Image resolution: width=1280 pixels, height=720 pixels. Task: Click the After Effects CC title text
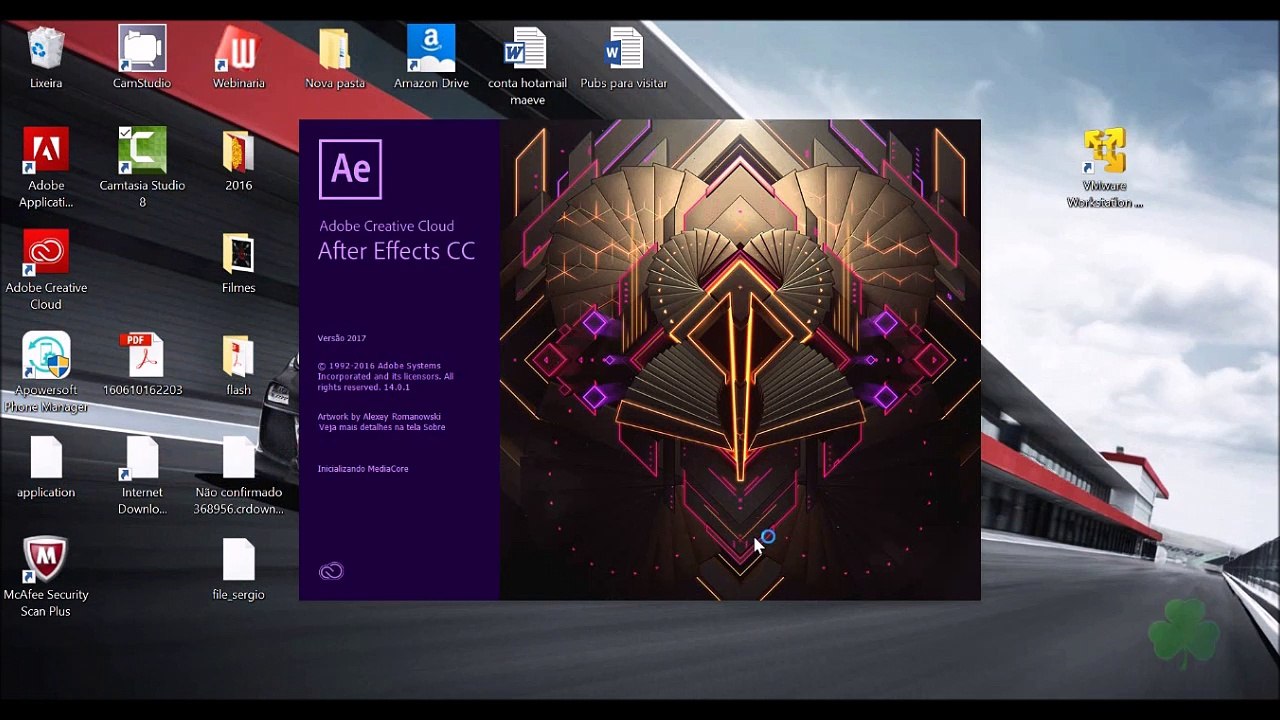coord(396,251)
